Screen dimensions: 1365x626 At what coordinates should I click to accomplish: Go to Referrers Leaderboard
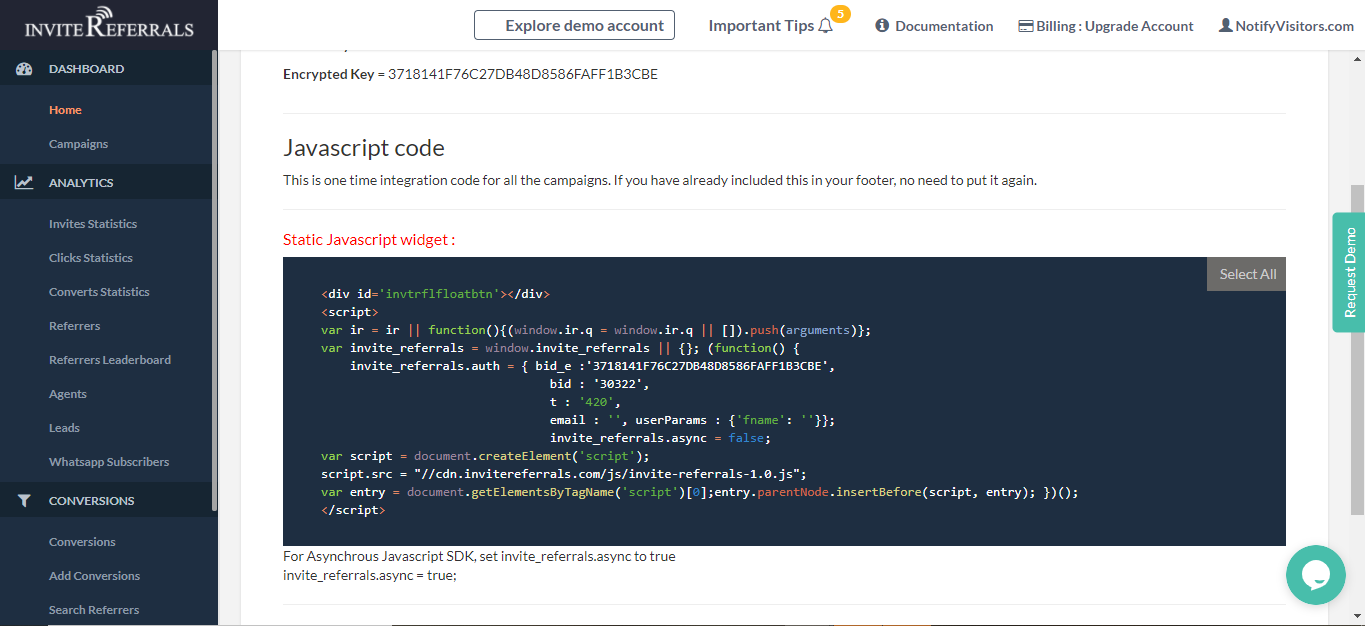click(110, 360)
